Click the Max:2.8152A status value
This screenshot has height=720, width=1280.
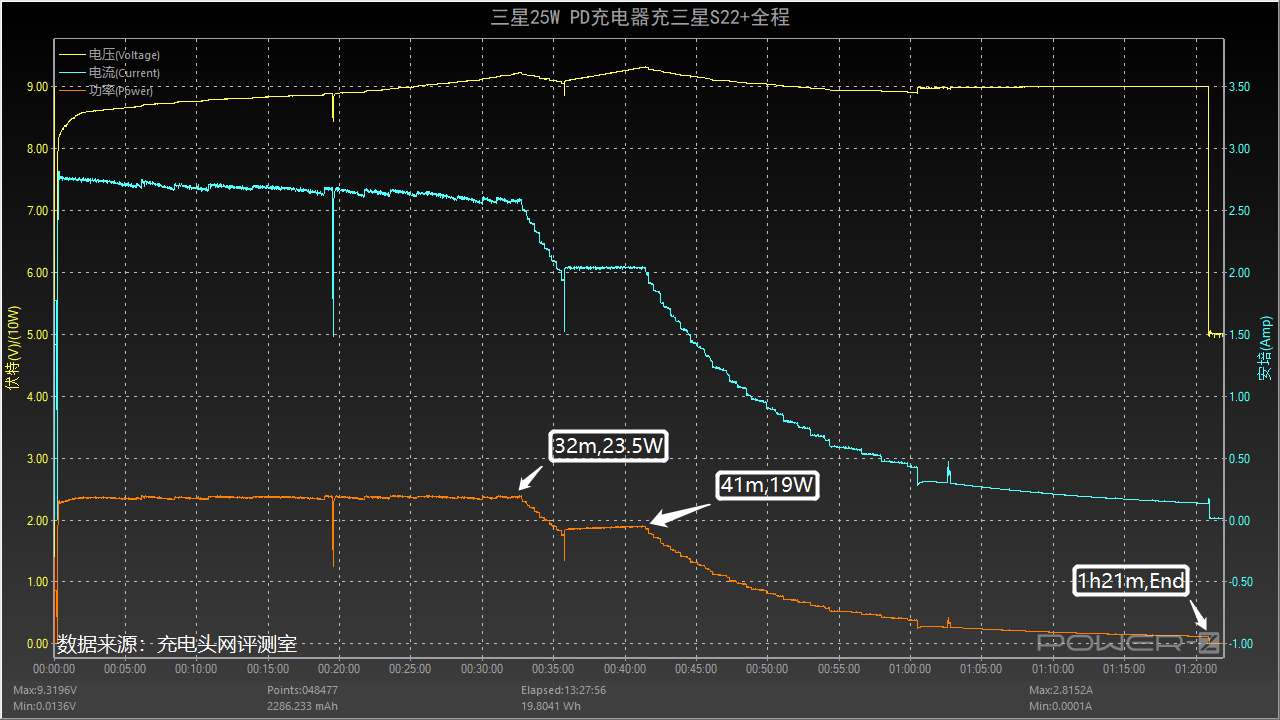1062,691
